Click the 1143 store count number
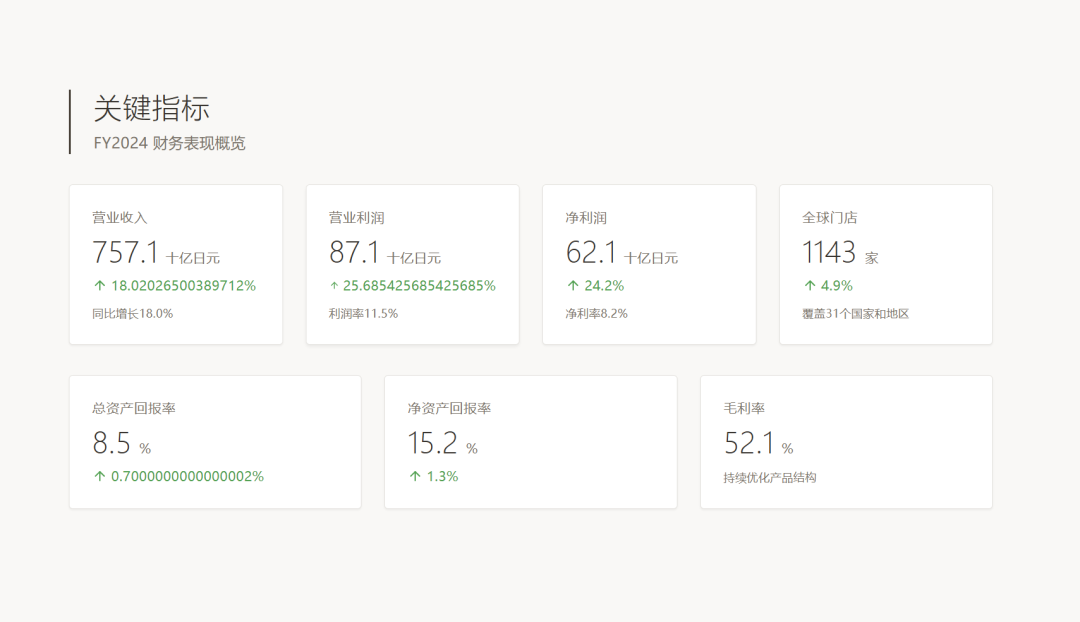This screenshot has width=1080, height=622. click(827, 252)
